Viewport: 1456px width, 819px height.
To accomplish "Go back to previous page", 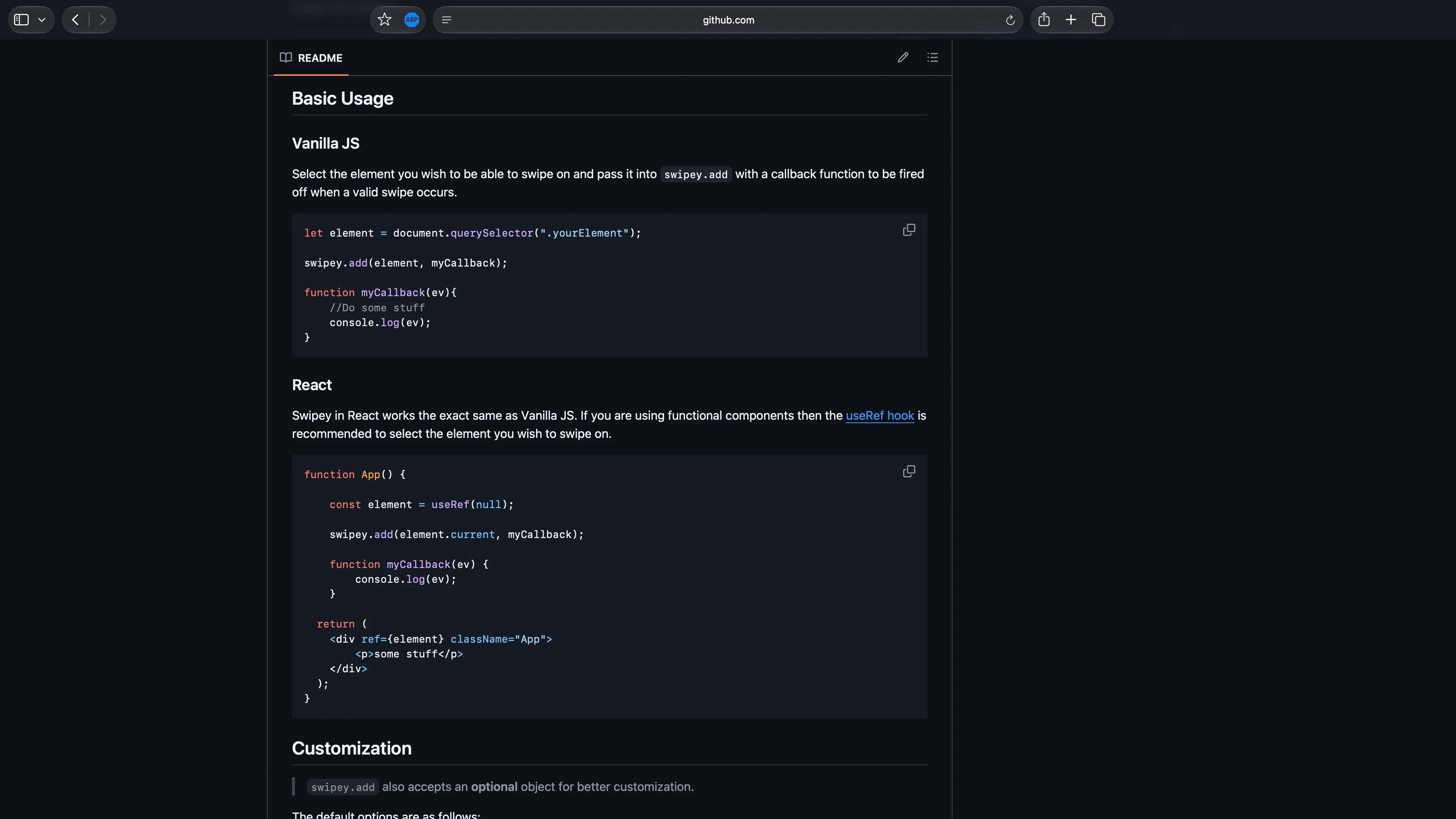I will click(x=75, y=20).
